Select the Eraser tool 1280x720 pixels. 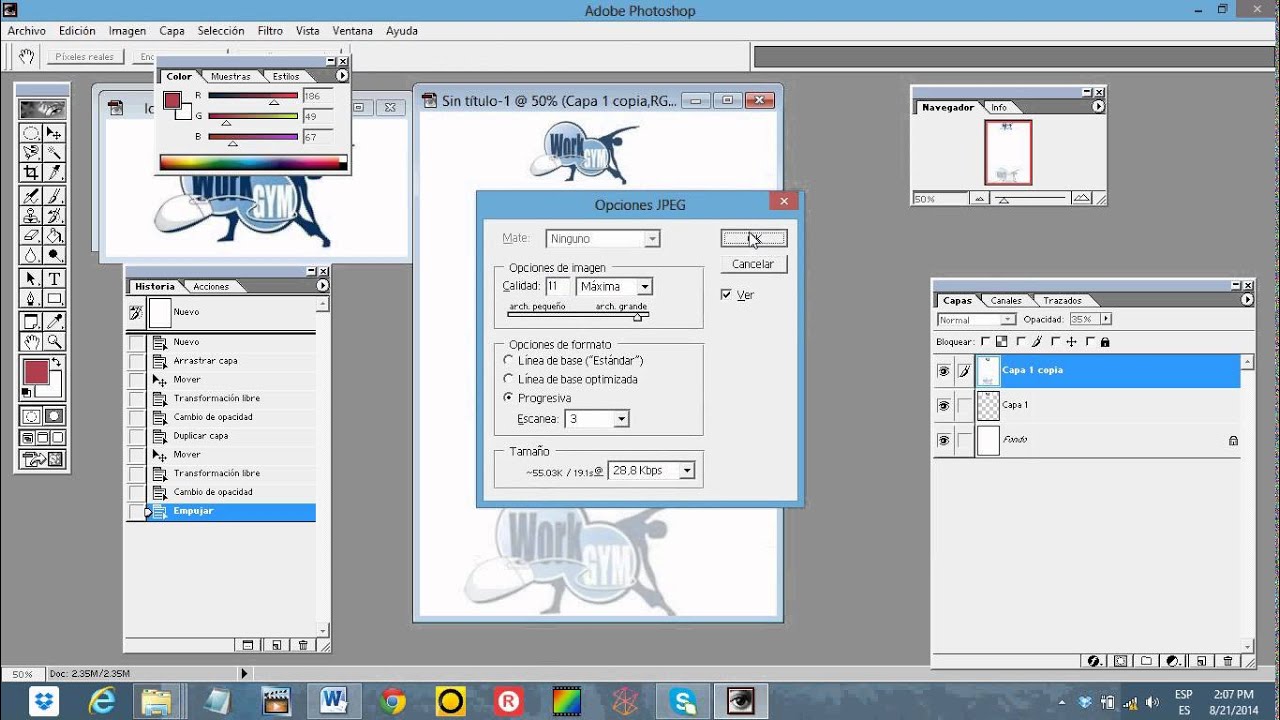pos(31,236)
